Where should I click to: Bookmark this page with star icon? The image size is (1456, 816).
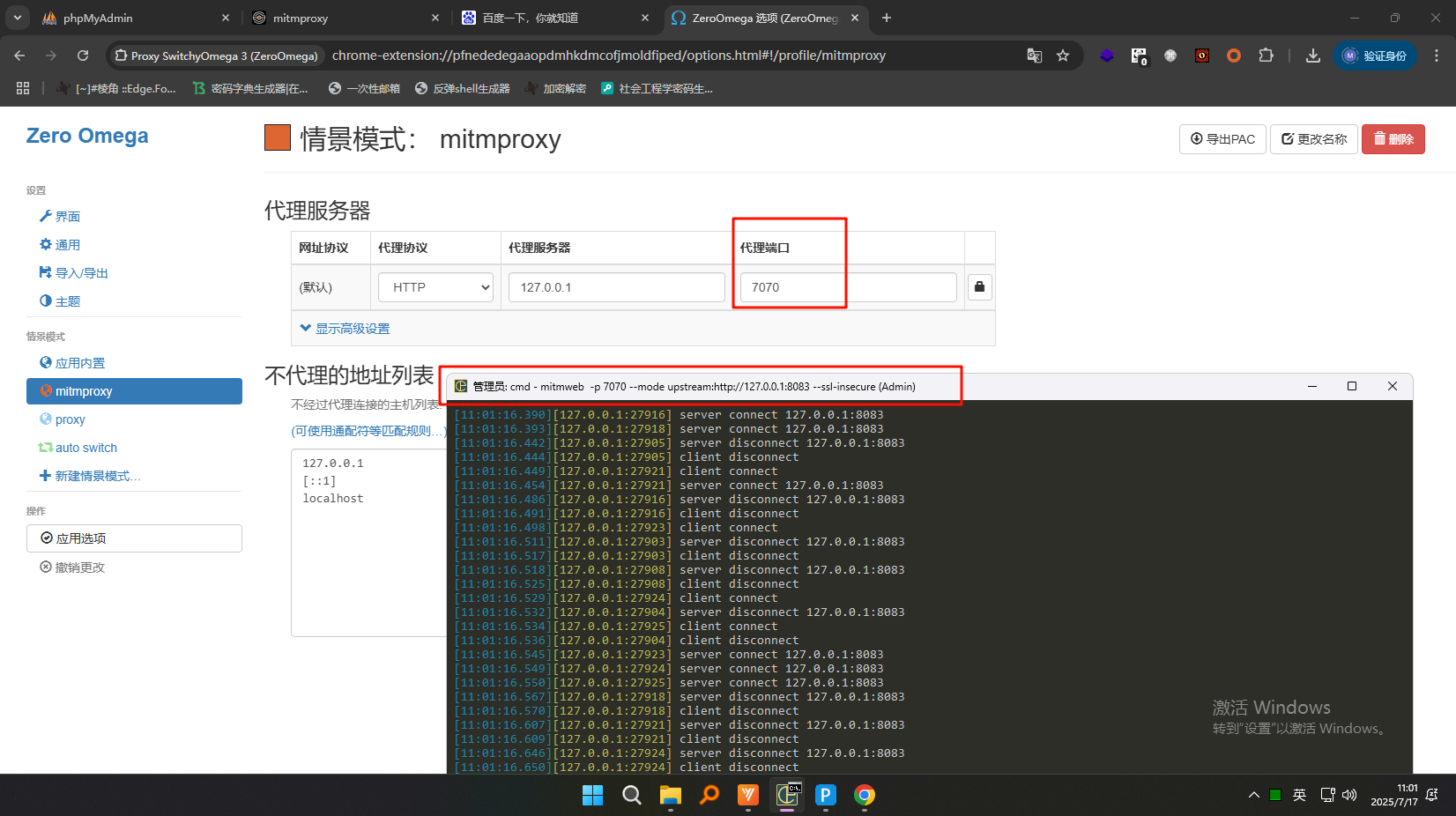click(x=1063, y=56)
